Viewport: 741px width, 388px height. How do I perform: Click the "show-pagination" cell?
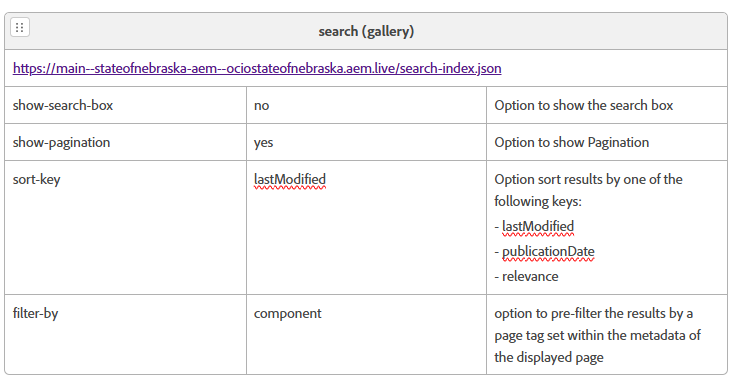(125, 142)
